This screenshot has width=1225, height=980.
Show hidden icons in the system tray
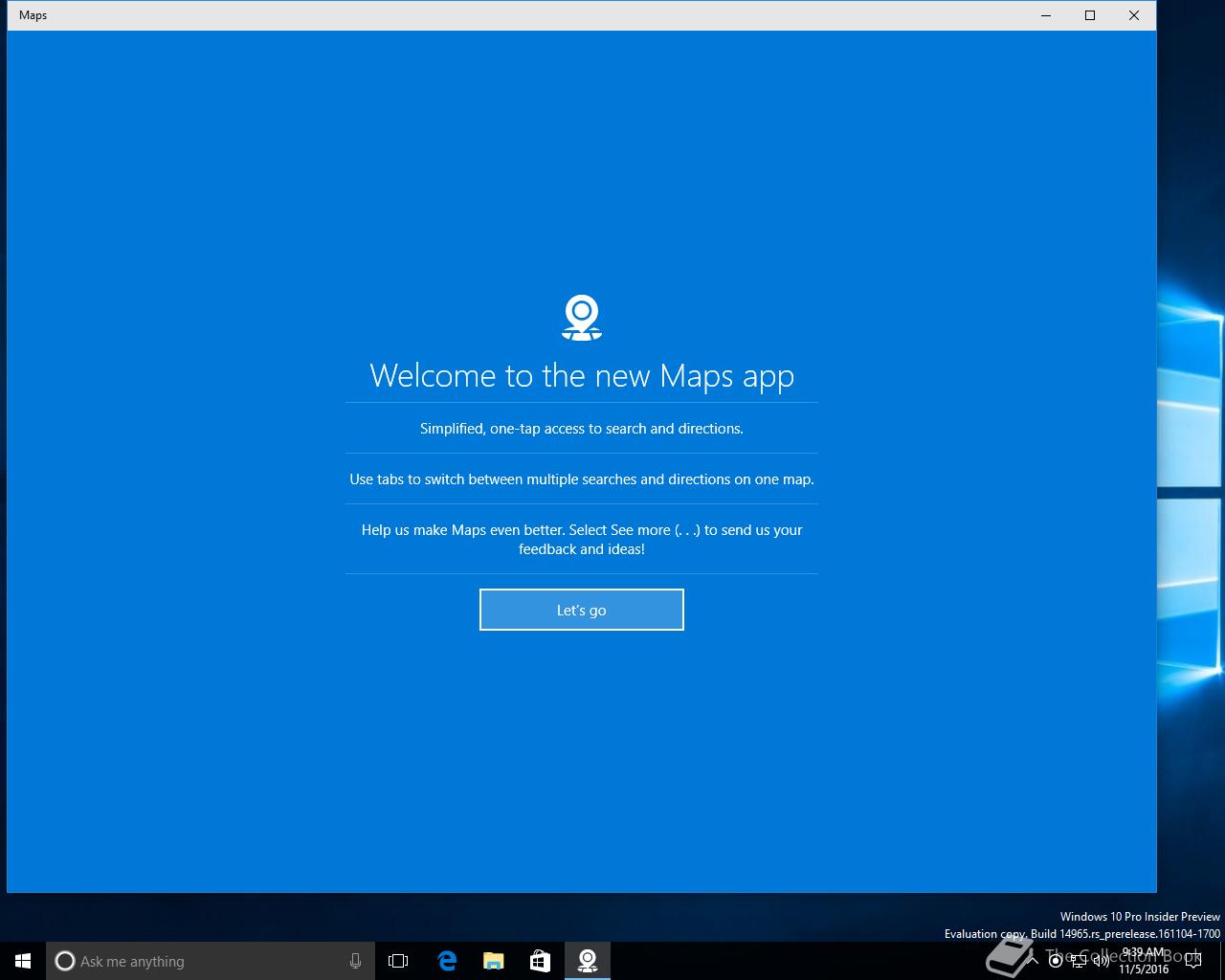tap(1034, 961)
